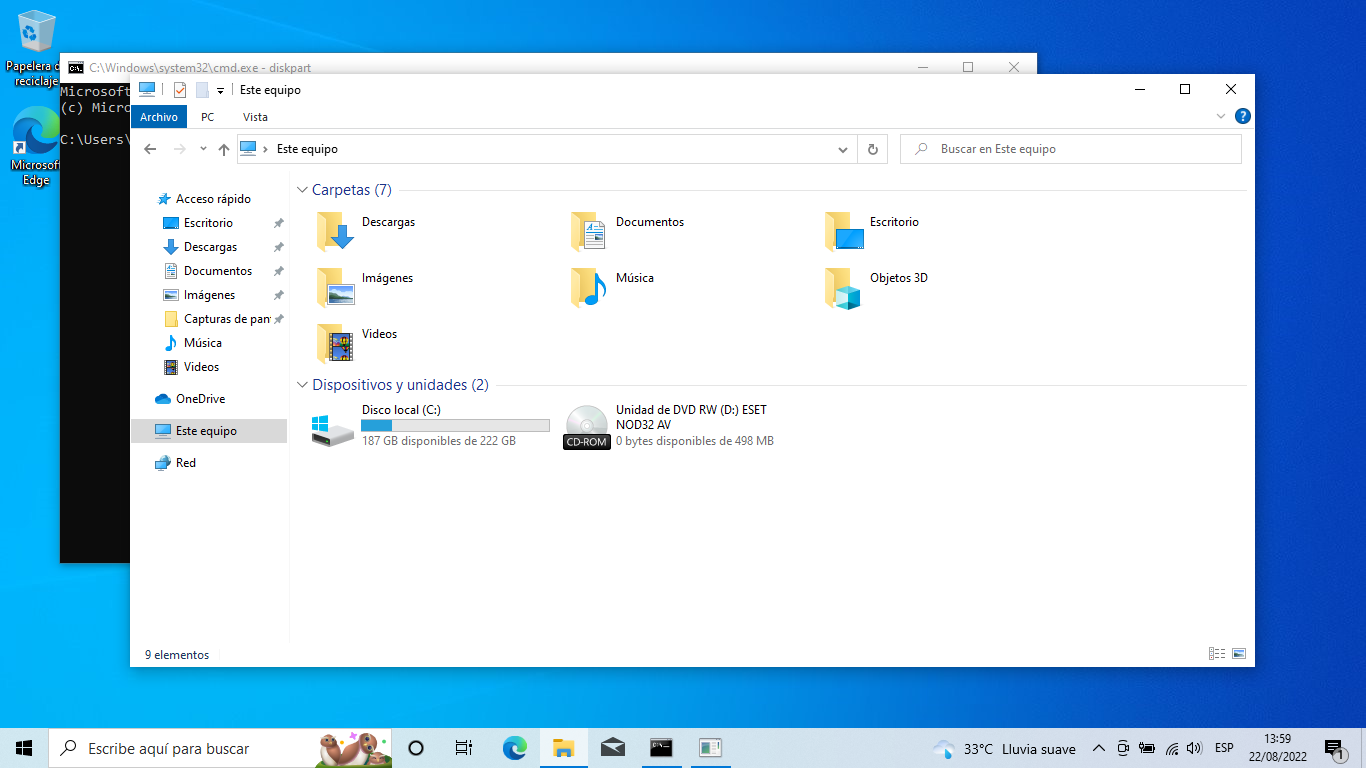Collapse the Carpetas (7) group
The width and height of the screenshot is (1366, 768).
(303, 190)
